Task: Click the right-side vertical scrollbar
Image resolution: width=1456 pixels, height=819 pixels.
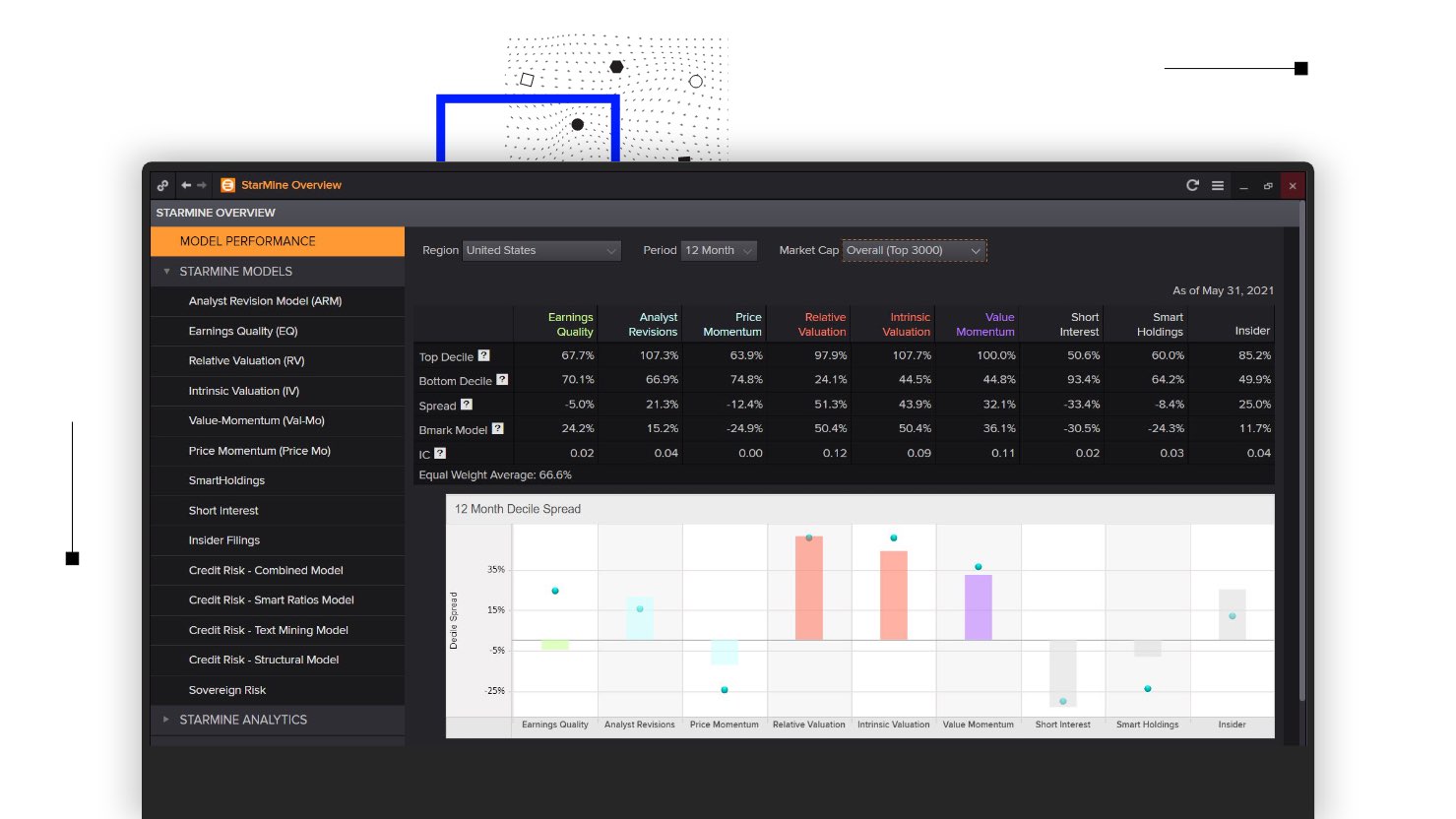Action: tap(1302, 453)
